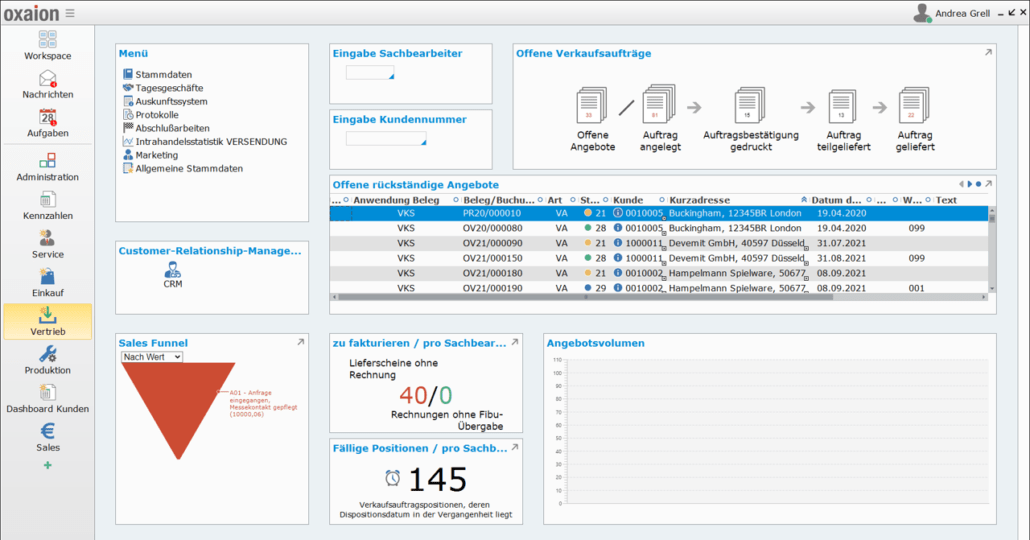Image resolution: width=1030 pixels, height=540 pixels.
Task: Expand zu fakturieren panel arrow
Action: 514,342
